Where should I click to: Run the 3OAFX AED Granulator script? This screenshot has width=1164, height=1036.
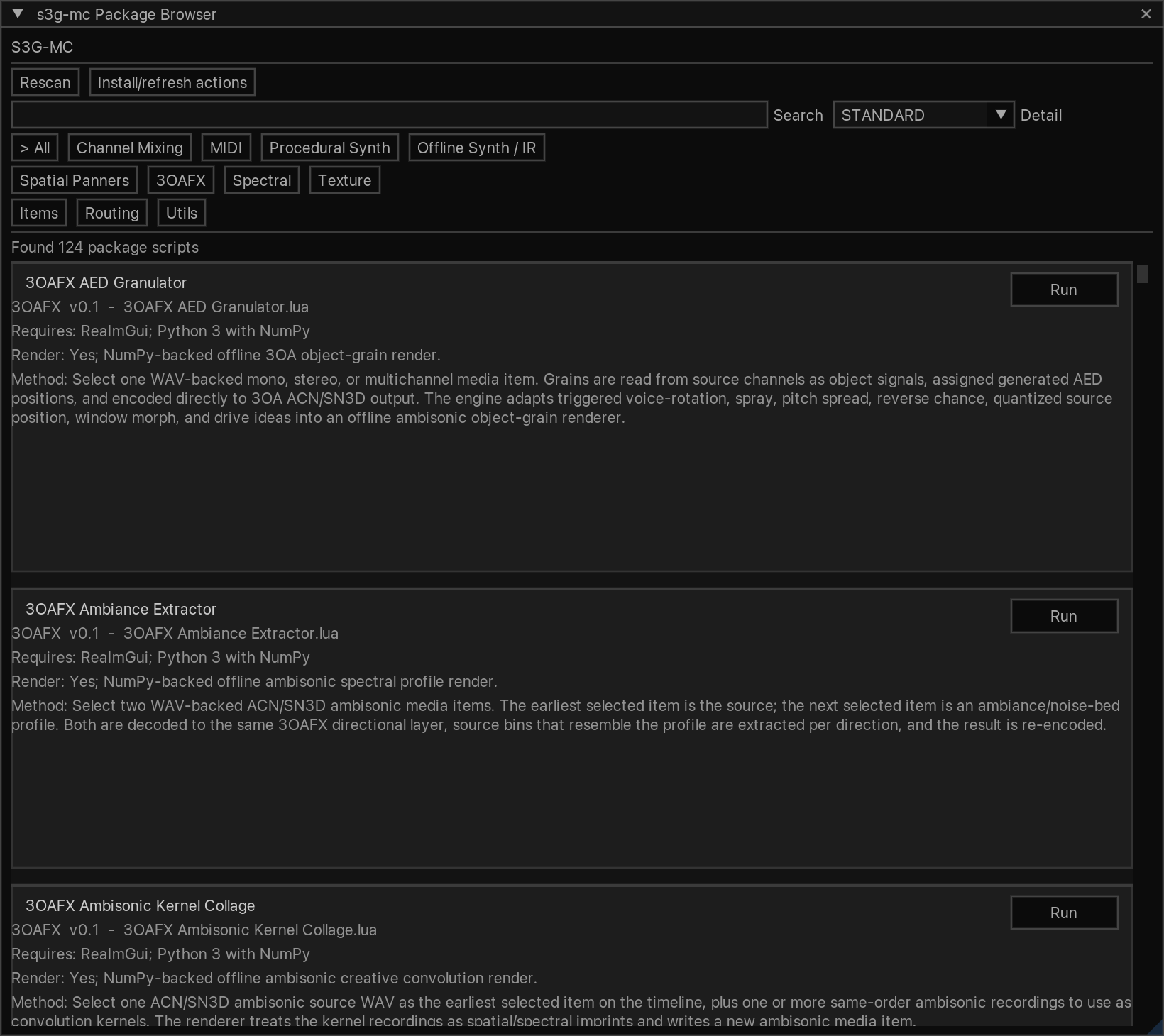click(x=1064, y=290)
